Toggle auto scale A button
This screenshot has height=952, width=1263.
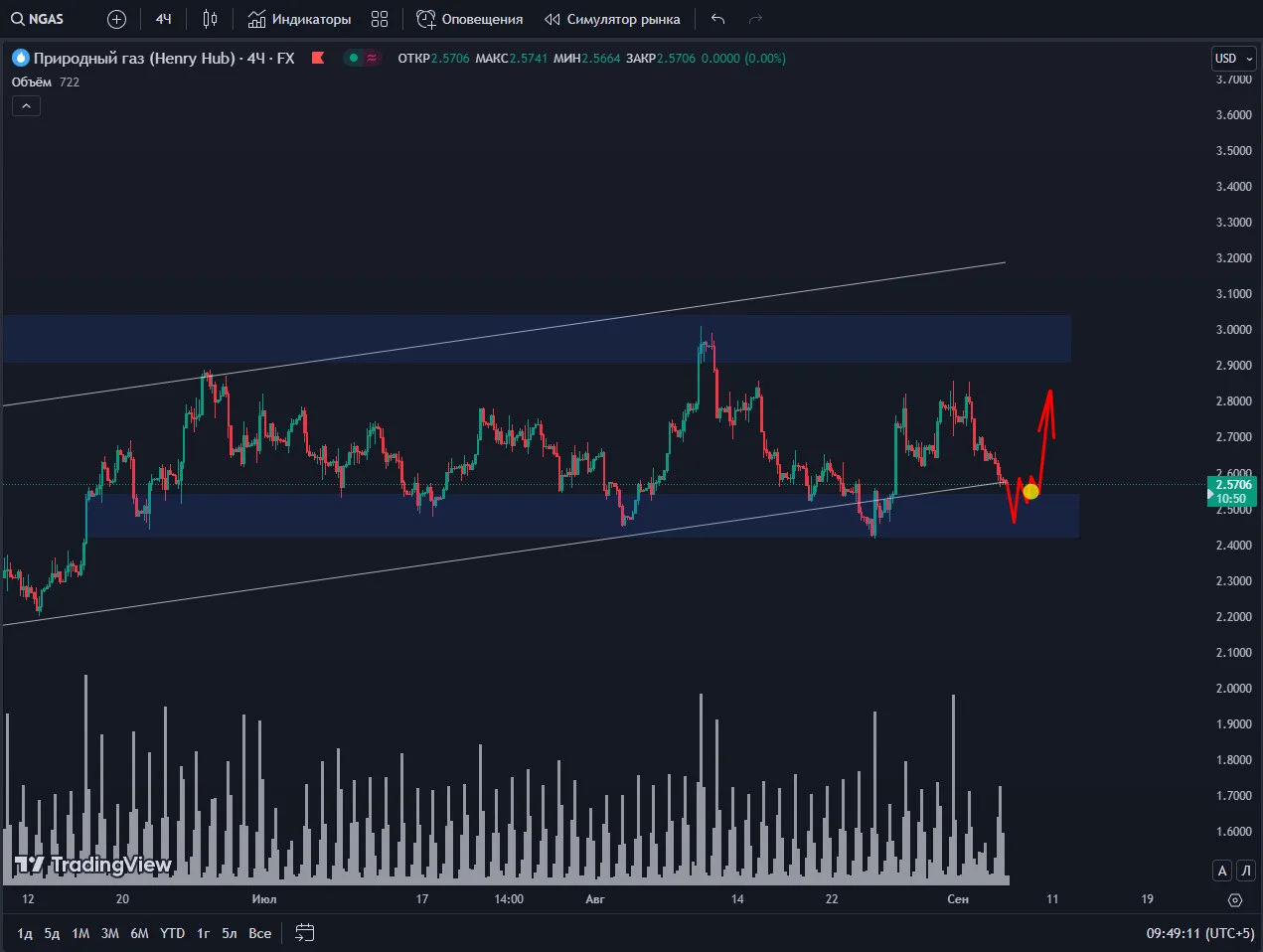click(1222, 871)
